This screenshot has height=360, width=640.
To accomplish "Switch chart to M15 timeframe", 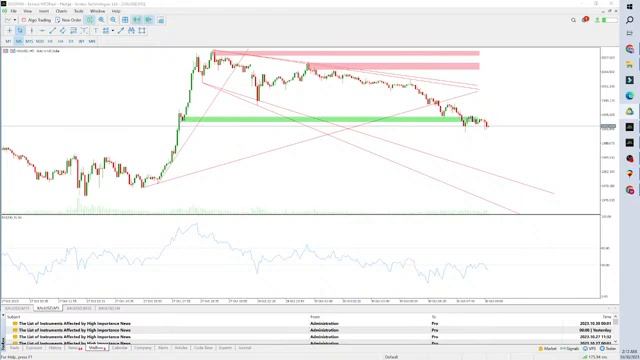I will 29,41.
